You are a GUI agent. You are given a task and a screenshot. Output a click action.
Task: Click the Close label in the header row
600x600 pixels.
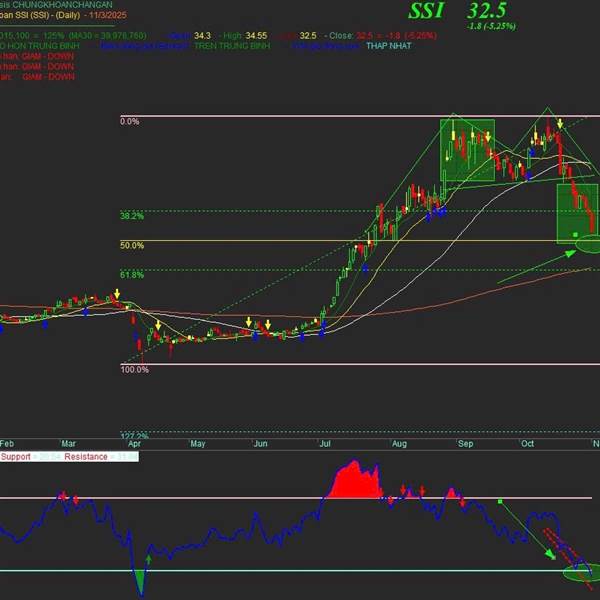pos(341,36)
